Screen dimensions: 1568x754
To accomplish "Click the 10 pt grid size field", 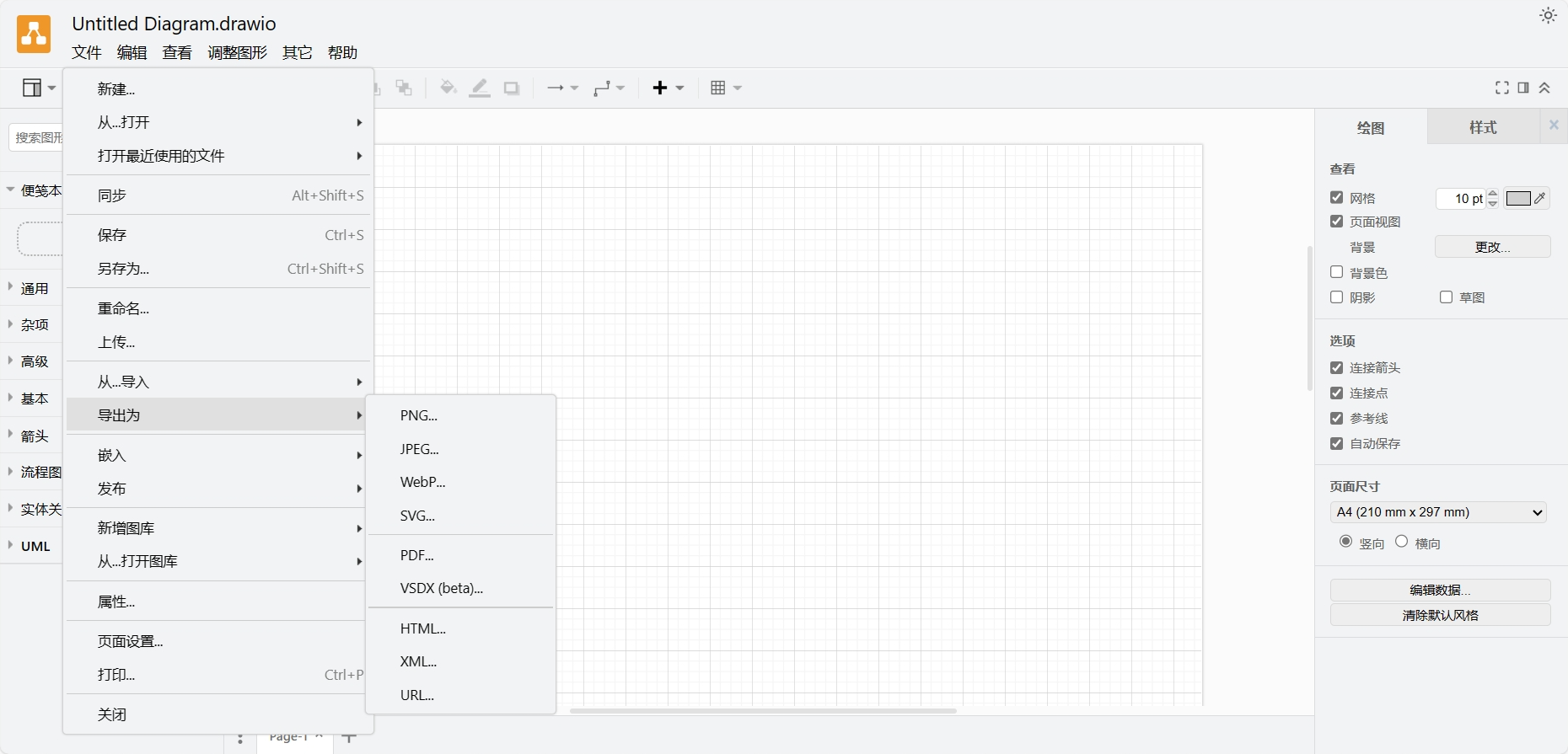I will tap(1462, 198).
